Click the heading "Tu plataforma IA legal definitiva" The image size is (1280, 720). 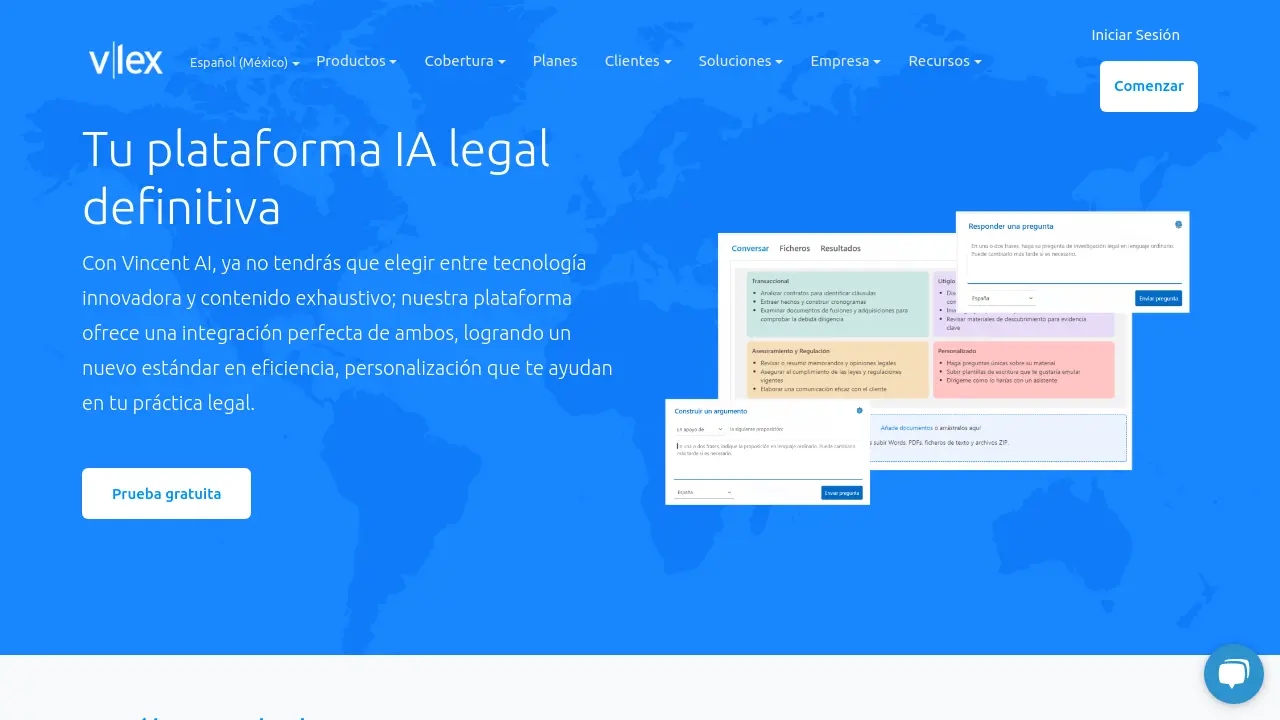[316, 178]
